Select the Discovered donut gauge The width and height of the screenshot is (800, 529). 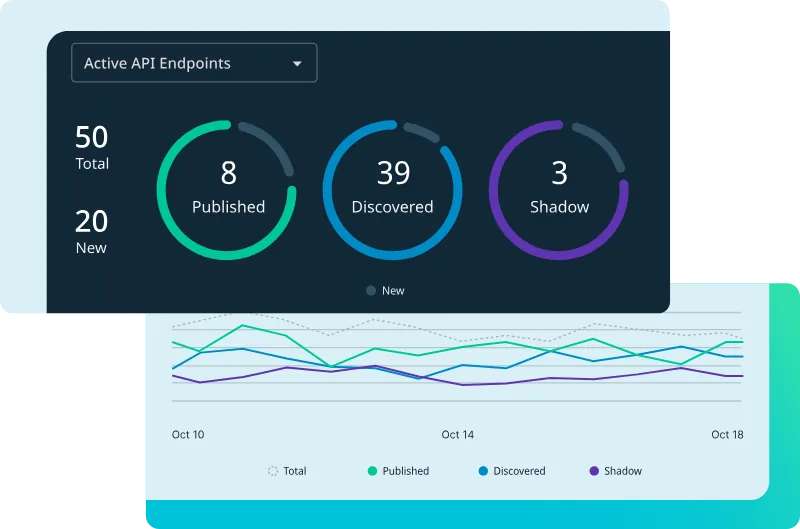(x=392, y=190)
